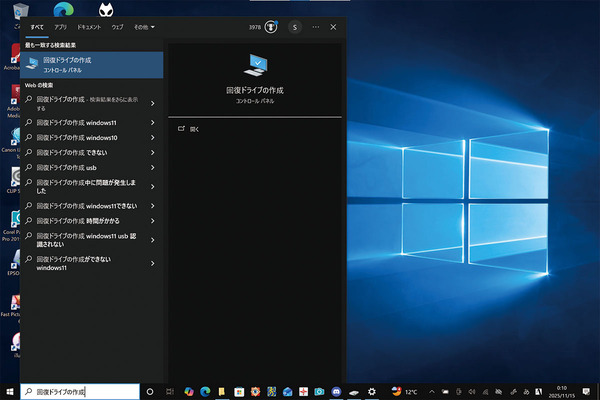
Task: Expand chevron for 回復ドライブの作成 できない
Action: point(152,152)
